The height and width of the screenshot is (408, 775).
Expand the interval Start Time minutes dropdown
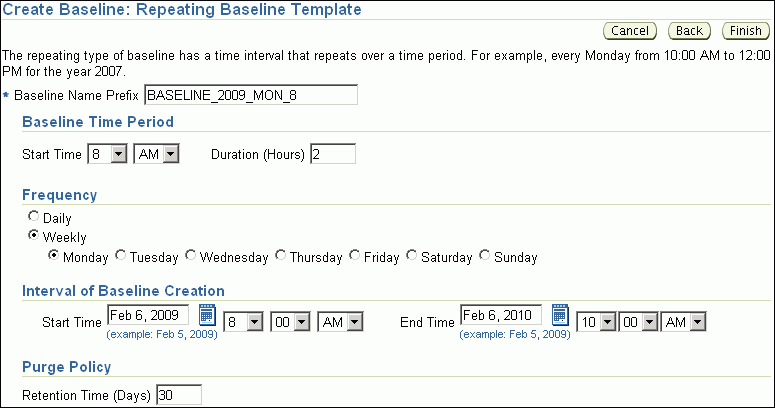[292, 322]
